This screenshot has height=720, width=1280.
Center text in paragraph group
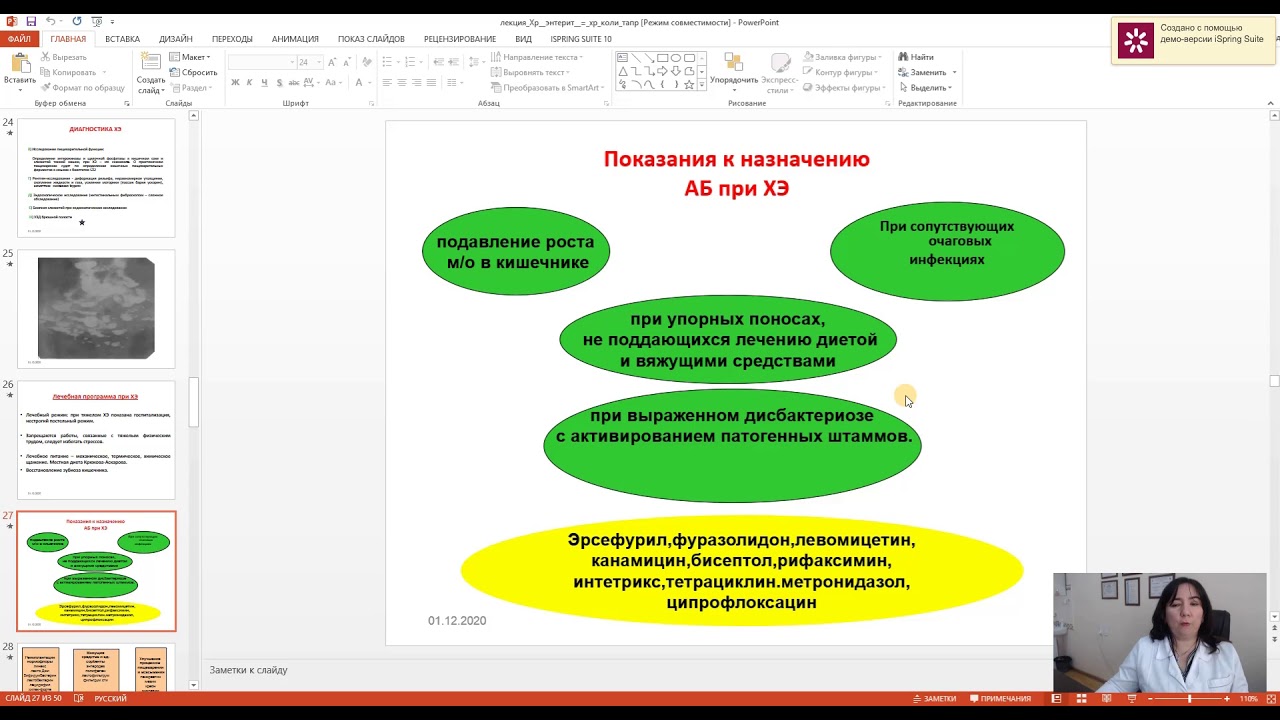(402, 82)
